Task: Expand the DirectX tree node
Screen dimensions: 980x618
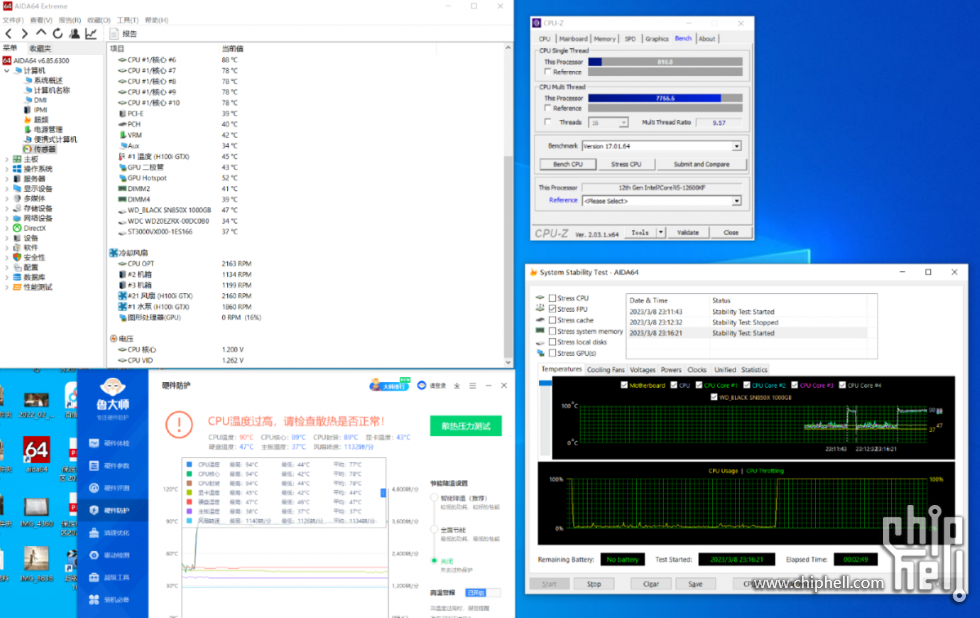Action: [7, 228]
